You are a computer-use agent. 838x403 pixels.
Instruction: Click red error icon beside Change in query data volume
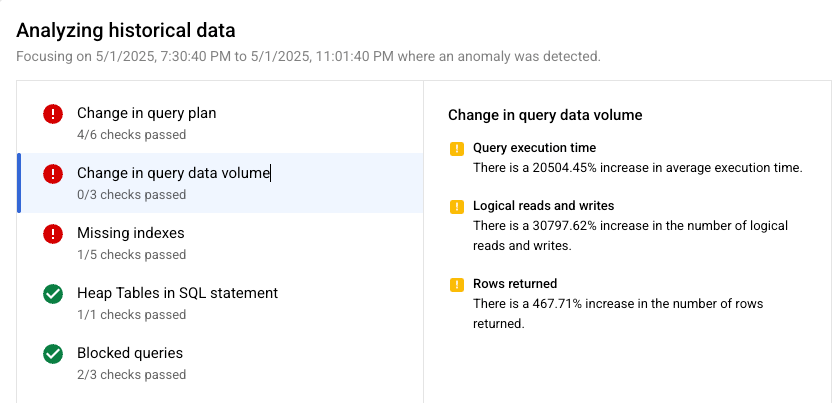[53, 174]
